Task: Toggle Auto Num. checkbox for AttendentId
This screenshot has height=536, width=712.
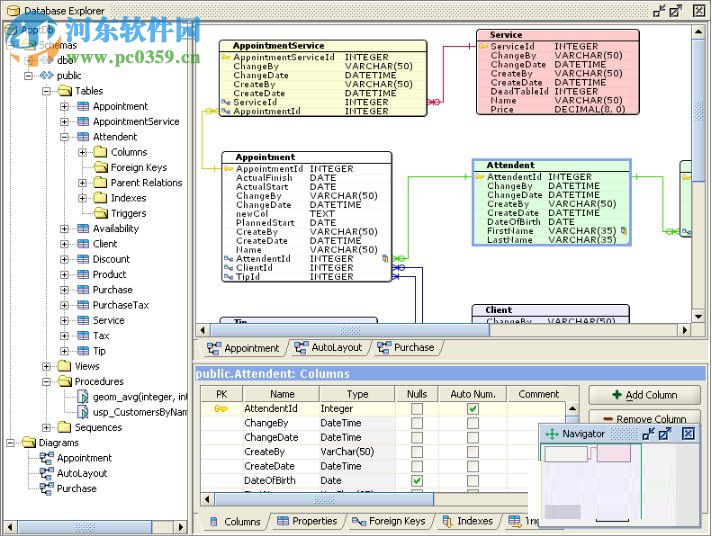Action: pos(473,409)
